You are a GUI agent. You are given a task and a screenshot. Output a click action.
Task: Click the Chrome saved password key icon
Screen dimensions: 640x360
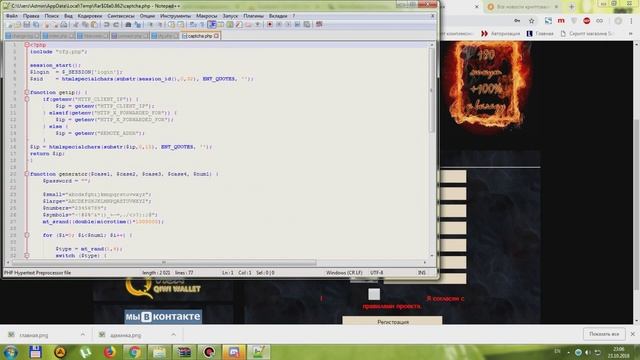(517, 21)
